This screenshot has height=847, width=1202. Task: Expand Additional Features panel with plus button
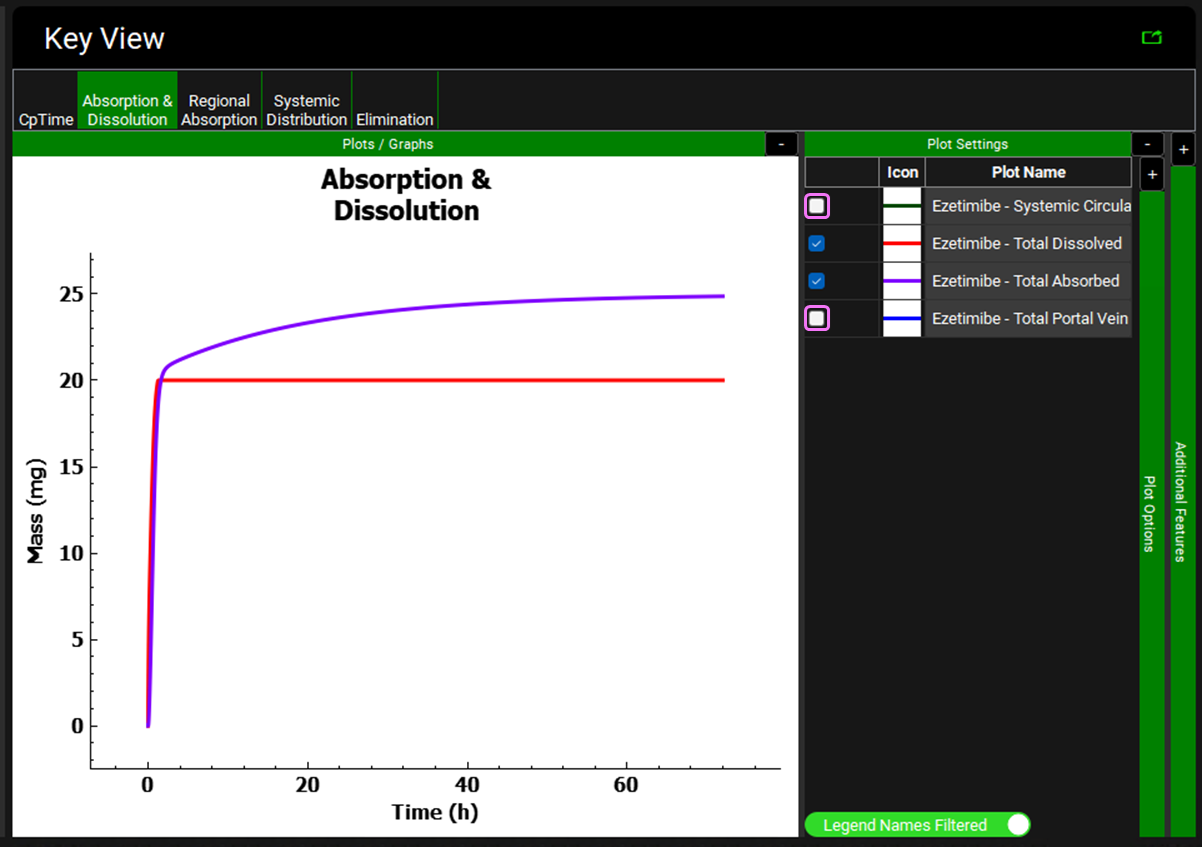[x=1183, y=151]
